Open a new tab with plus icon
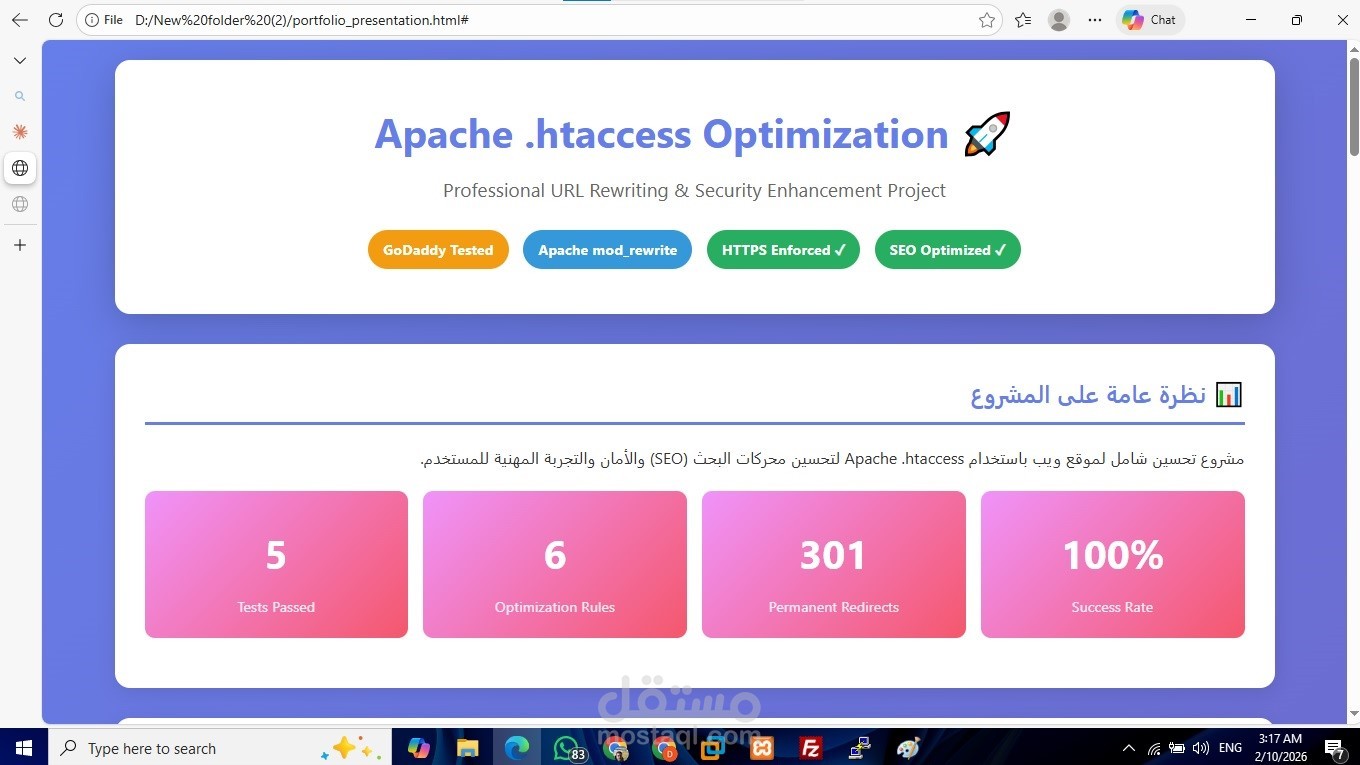This screenshot has height=765, width=1360. 20,245
